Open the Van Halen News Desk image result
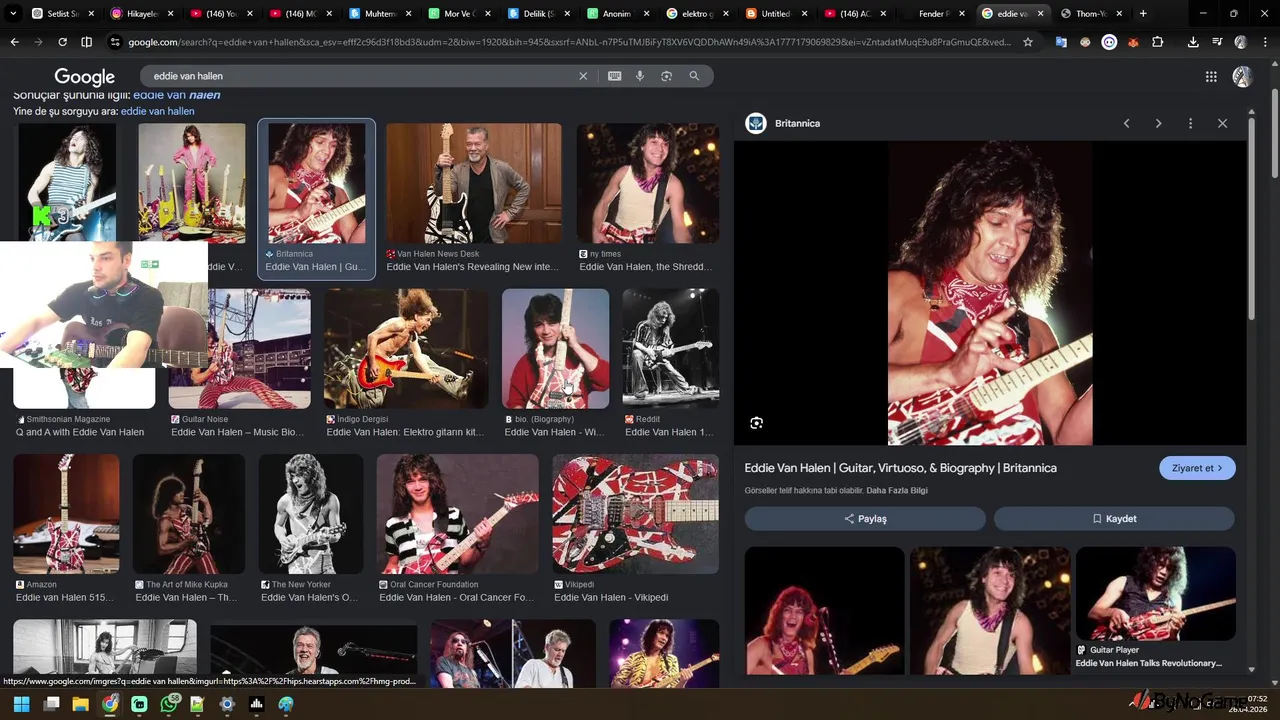This screenshot has height=720, width=1280. (x=473, y=184)
